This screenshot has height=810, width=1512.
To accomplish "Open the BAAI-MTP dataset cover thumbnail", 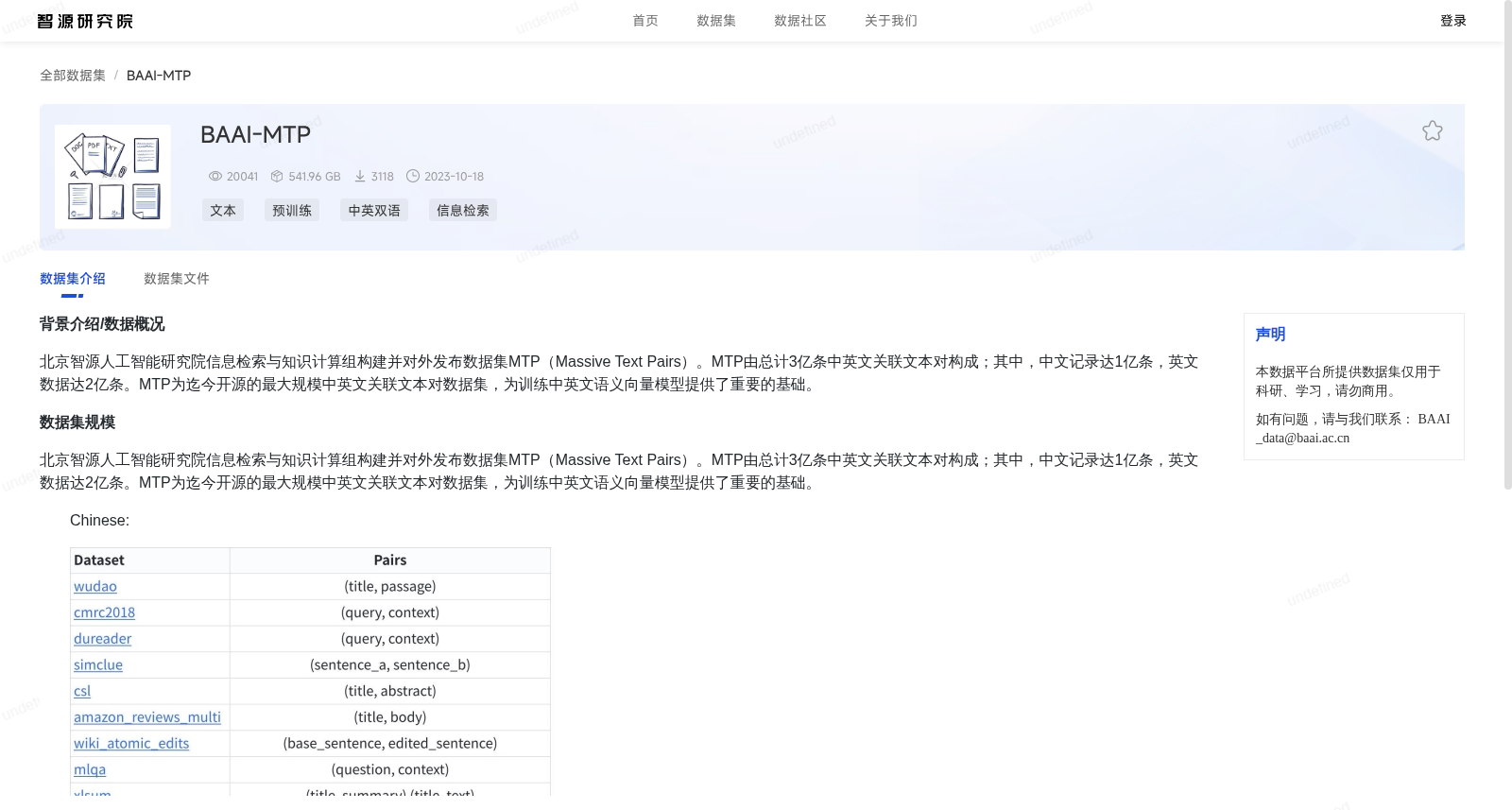I will [x=112, y=177].
